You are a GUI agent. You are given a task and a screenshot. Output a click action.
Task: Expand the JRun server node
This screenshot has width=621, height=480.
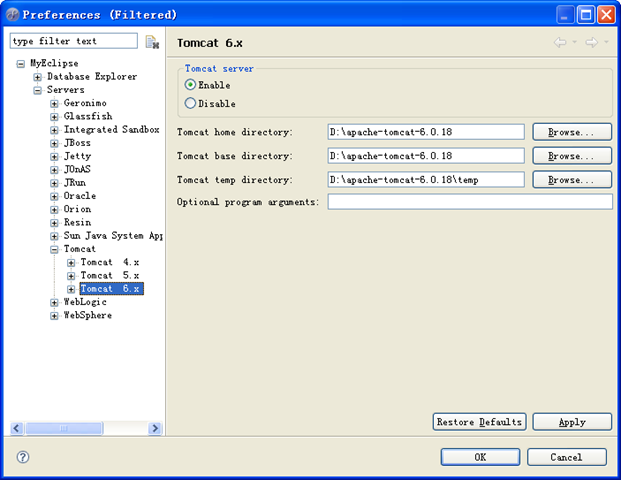pos(54,183)
